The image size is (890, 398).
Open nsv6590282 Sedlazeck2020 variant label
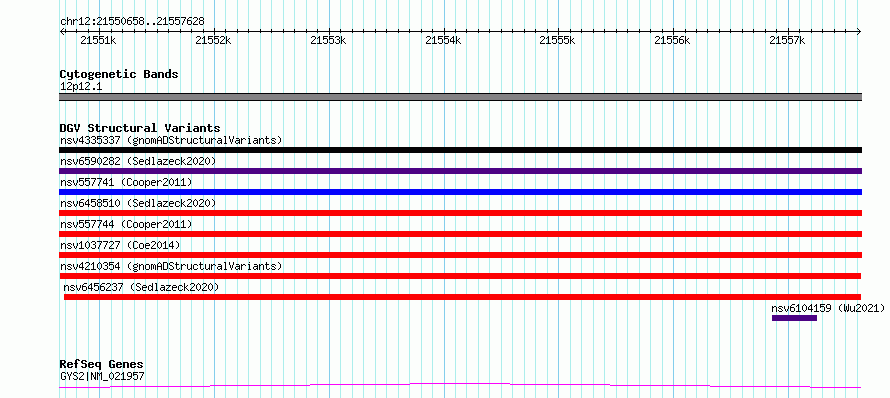point(138,161)
